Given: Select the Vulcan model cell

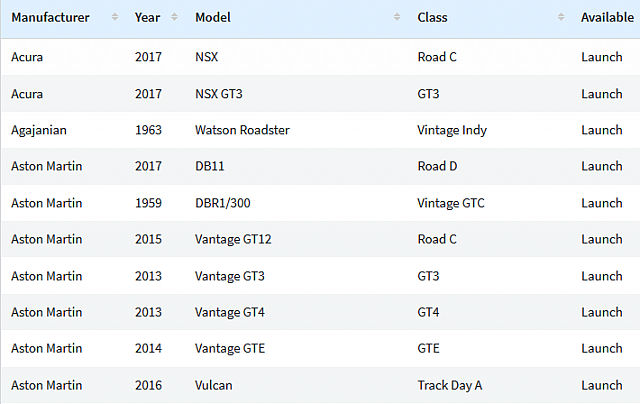Looking at the screenshot, I should click(x=213, y=385).
